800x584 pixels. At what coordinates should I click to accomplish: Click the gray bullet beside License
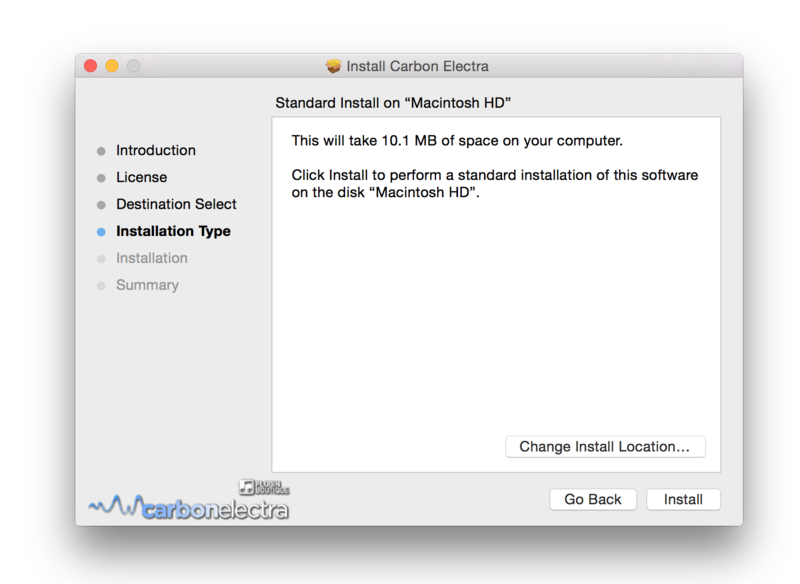click(101, 178)
